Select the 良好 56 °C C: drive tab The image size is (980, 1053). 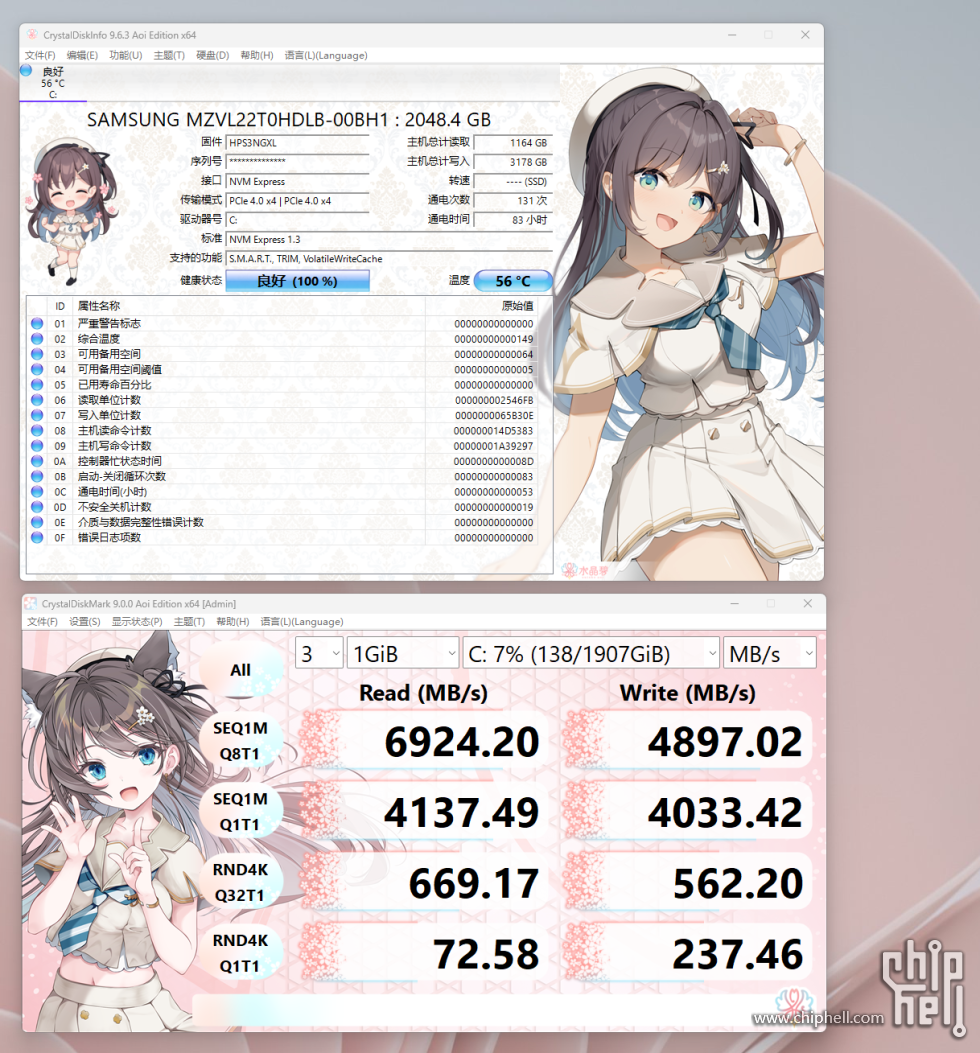tap(53, 83)
